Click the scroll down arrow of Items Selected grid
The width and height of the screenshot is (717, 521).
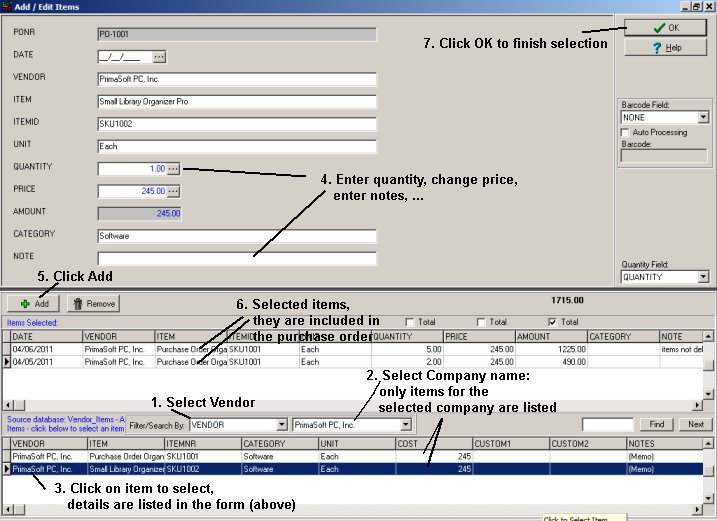coord(708,394)
